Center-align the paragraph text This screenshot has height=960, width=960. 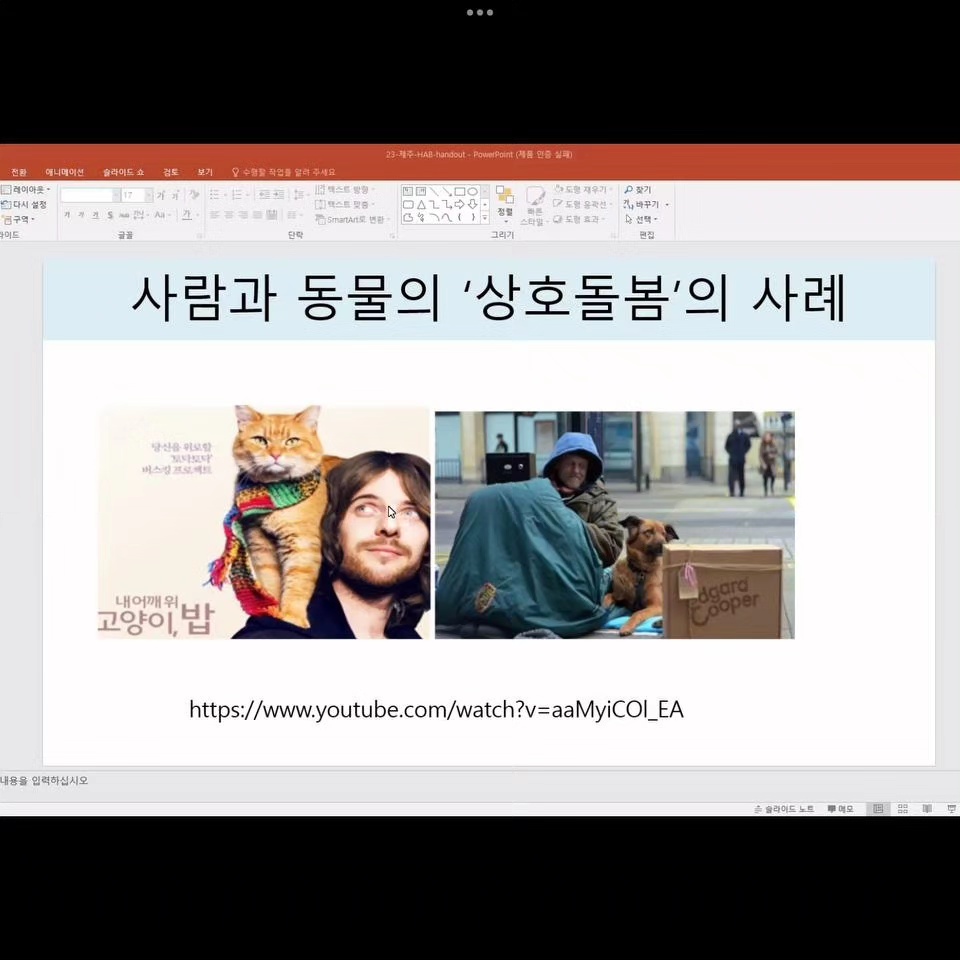point(228,215)
